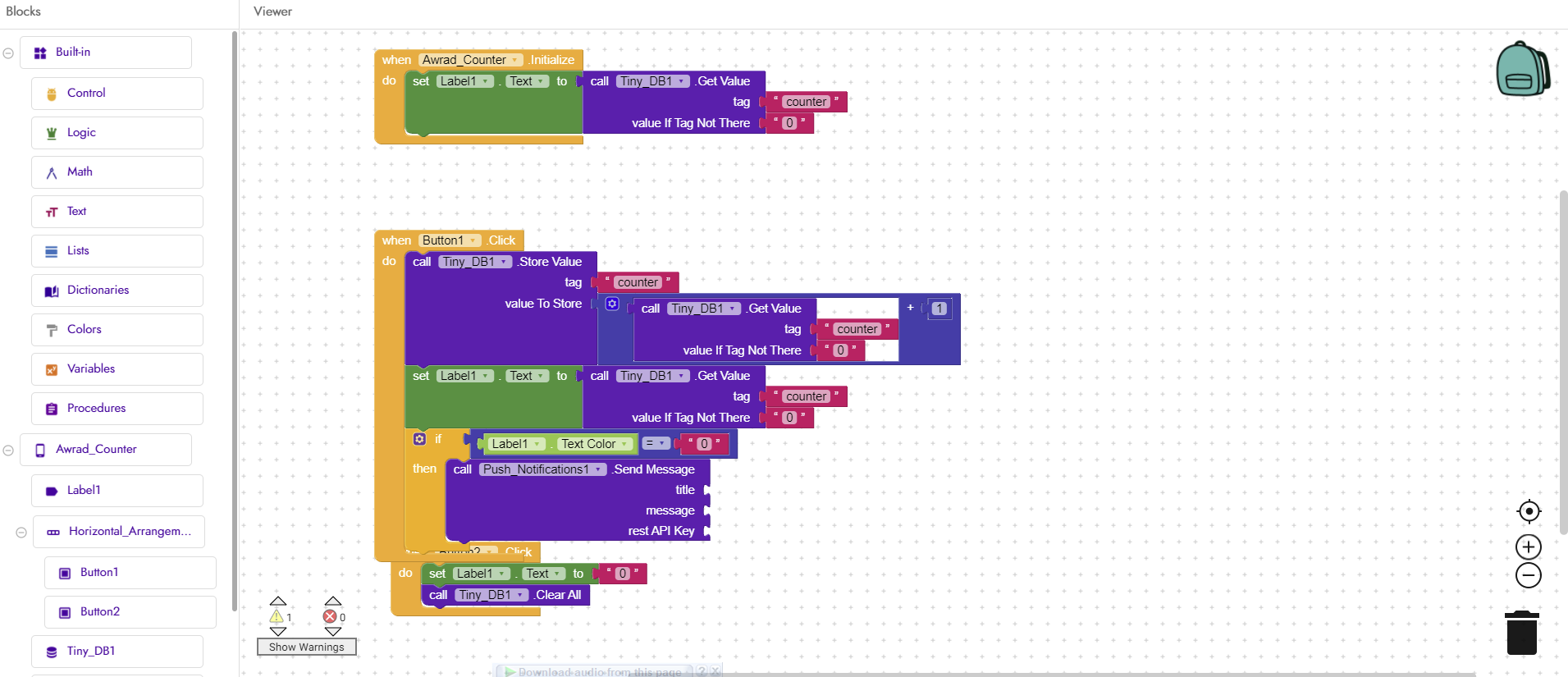Screen dimensions: 1568x677
Task: Click the Send Message call block label
Action: pyautogui.click(x=653, y=469)
